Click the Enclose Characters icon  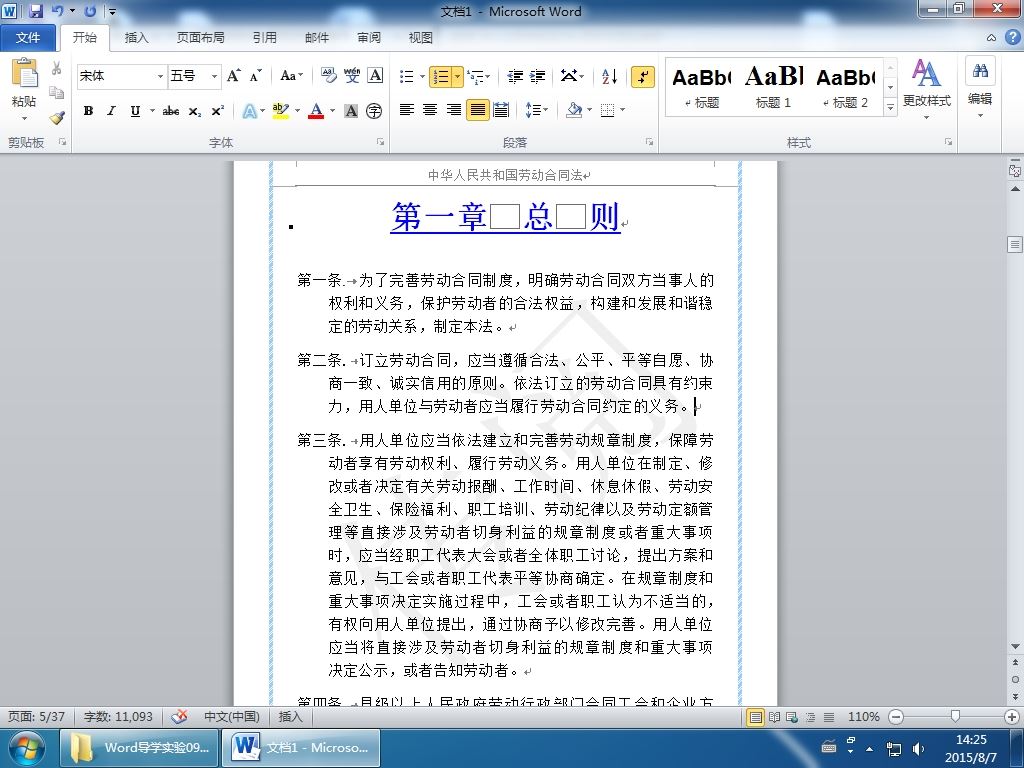click(374, 111)
